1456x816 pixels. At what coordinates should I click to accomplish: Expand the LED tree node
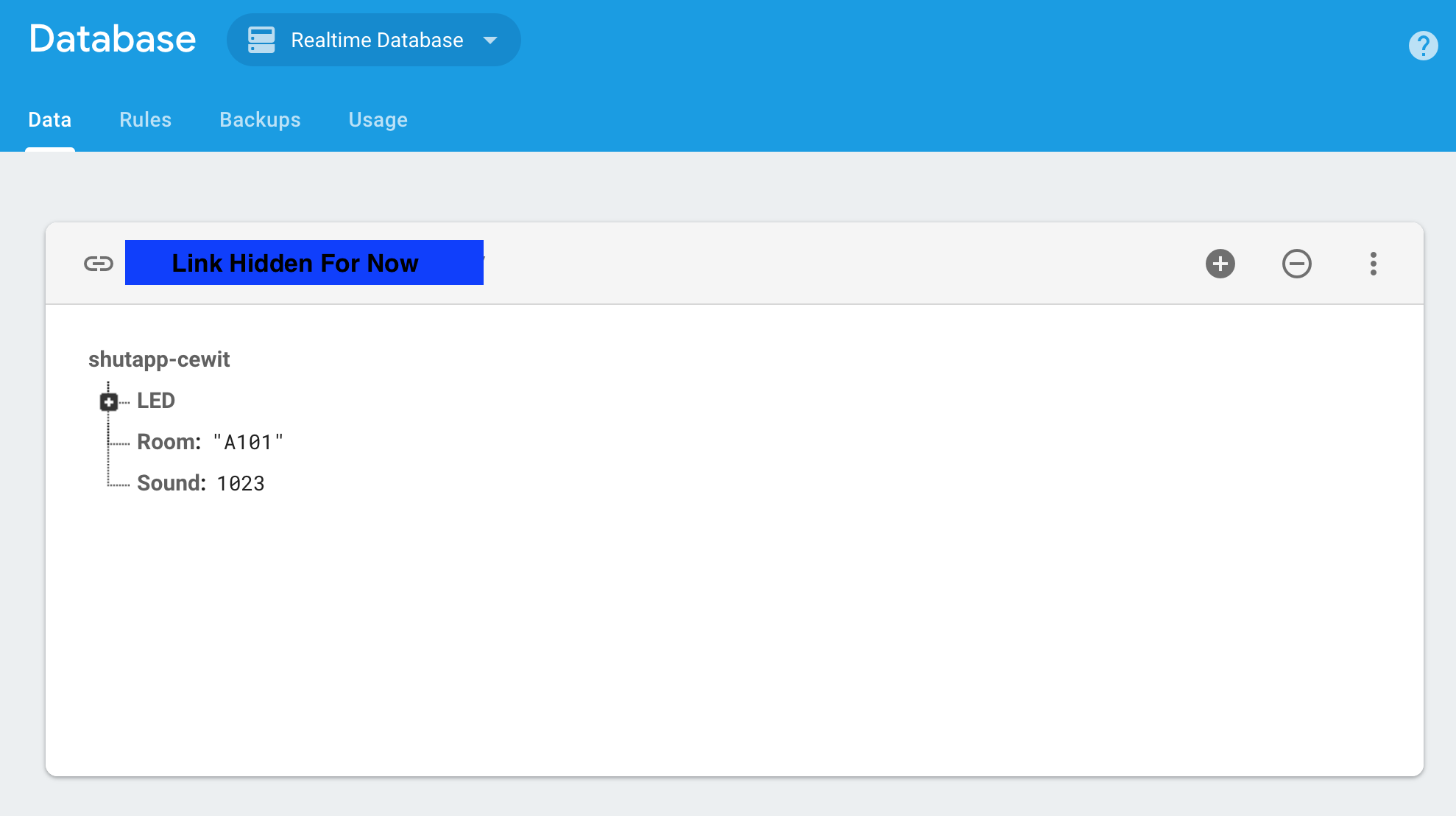pyautogui.click(x=109, y=401)
